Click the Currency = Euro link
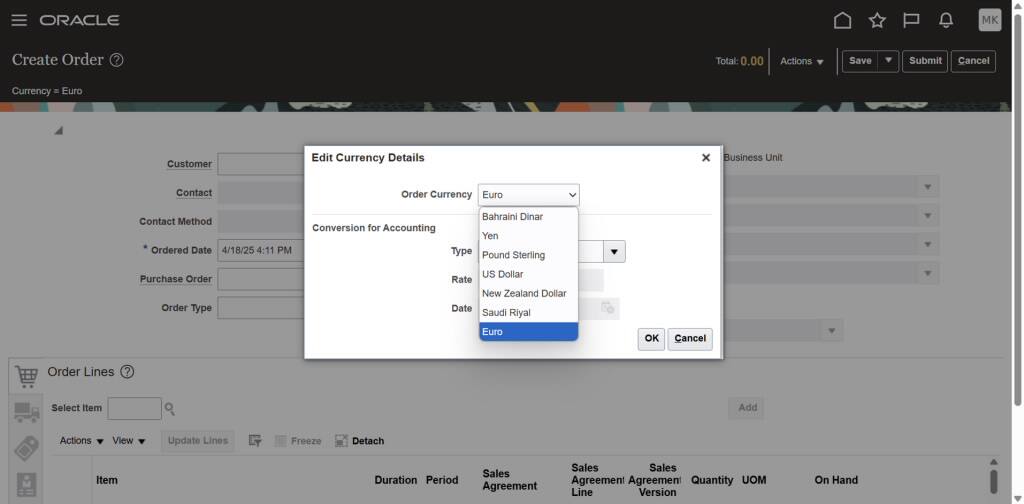The image size is (1024, 504). point(47,91)
